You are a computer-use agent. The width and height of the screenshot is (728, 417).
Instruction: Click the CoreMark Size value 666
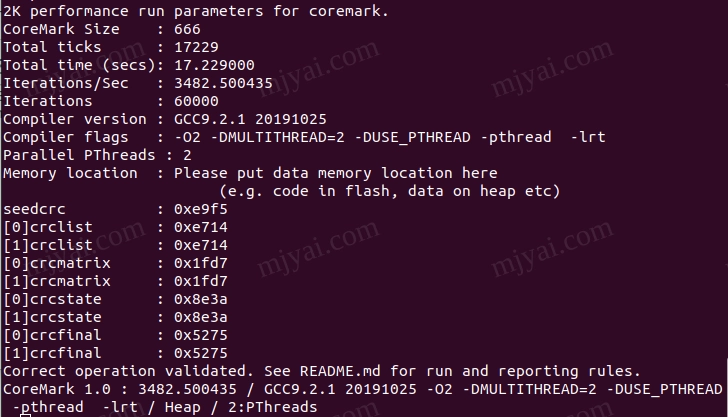tap(187, 29)
